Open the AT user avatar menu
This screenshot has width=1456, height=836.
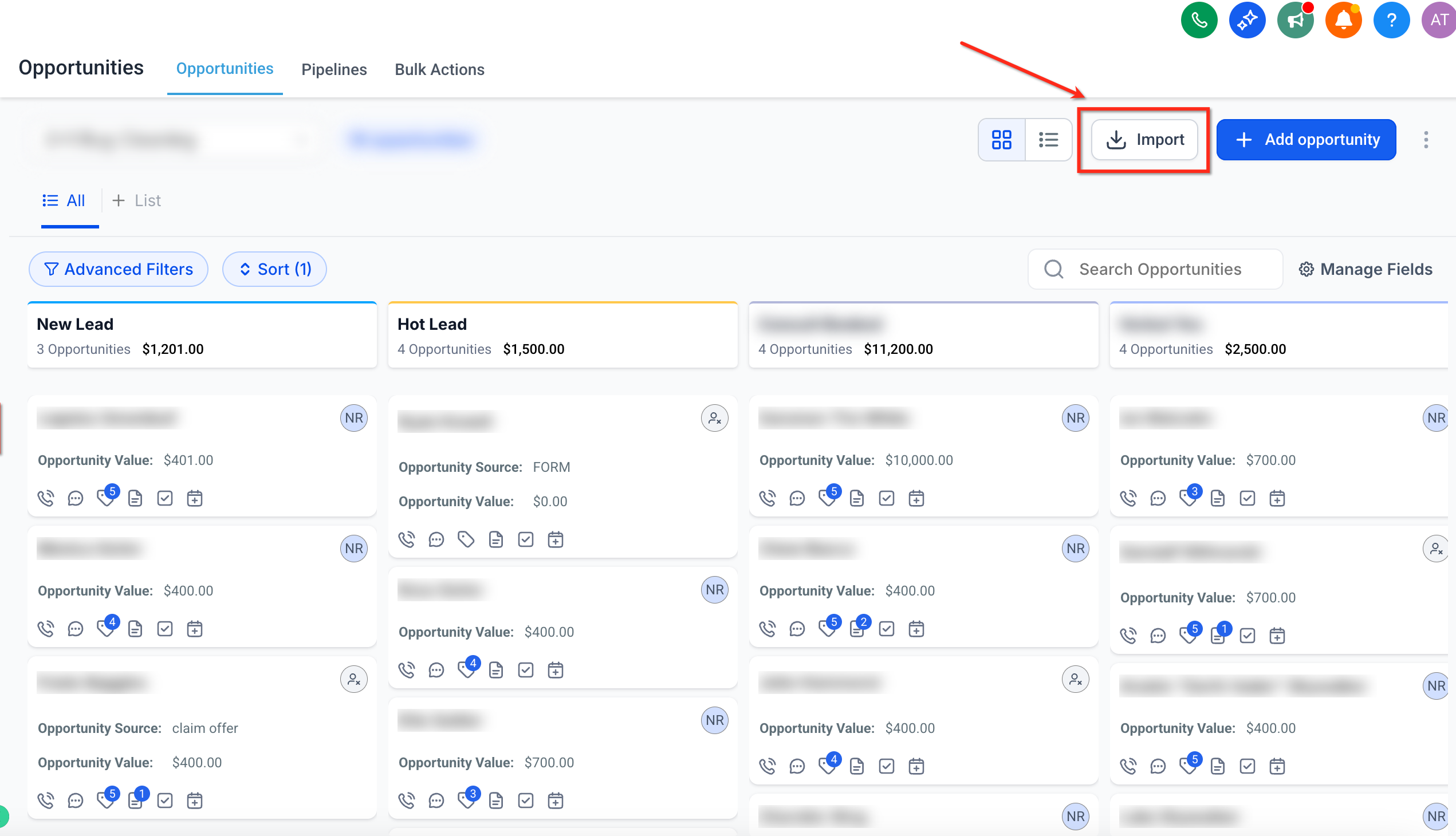pyautogui.click(x=1439, y=20)
